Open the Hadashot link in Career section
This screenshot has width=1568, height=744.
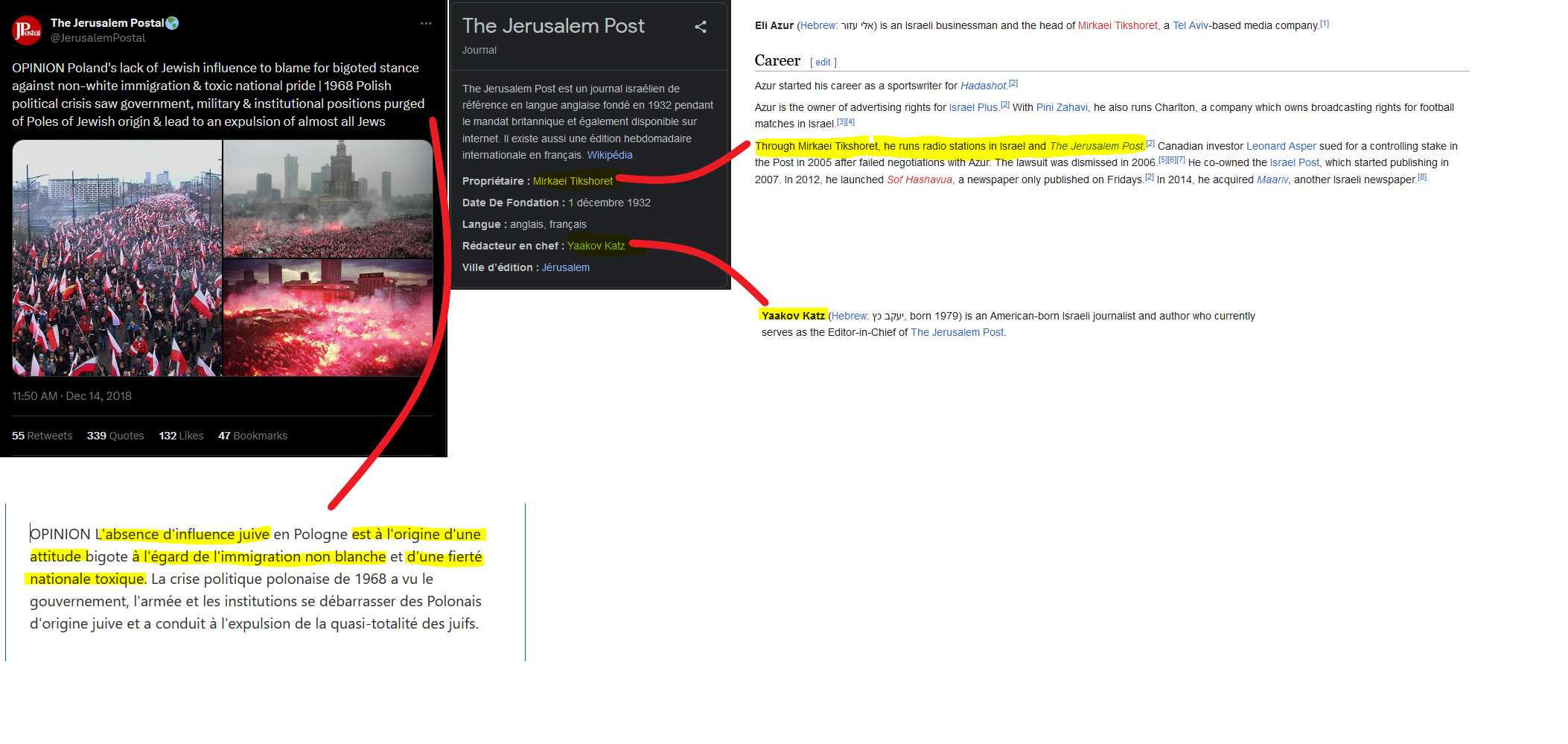[983, 86]
